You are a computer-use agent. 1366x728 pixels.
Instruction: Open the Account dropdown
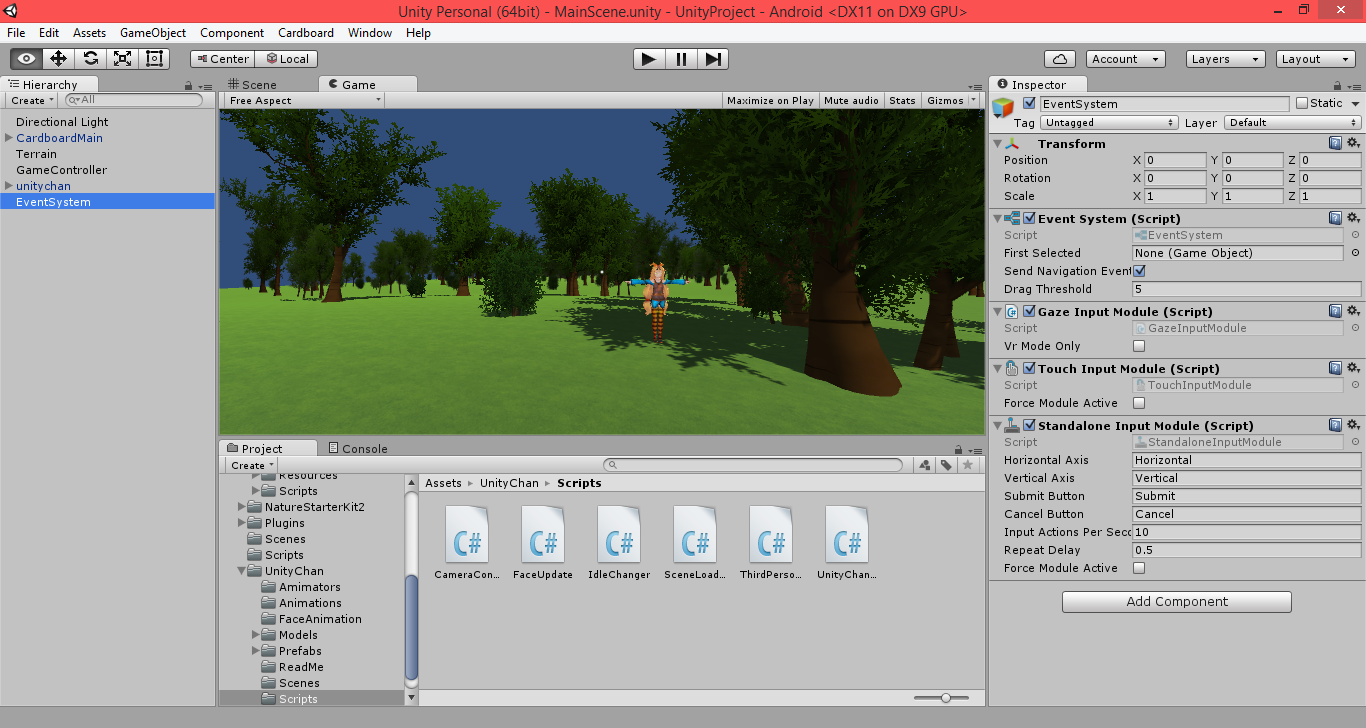coord(1126,59)
